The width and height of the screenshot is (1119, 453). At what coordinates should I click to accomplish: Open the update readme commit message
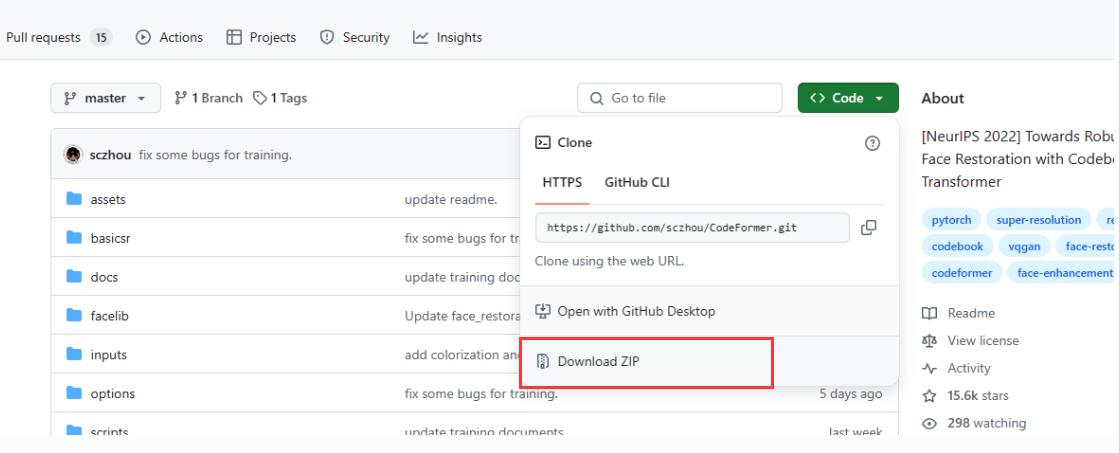(x=450, y=200)
